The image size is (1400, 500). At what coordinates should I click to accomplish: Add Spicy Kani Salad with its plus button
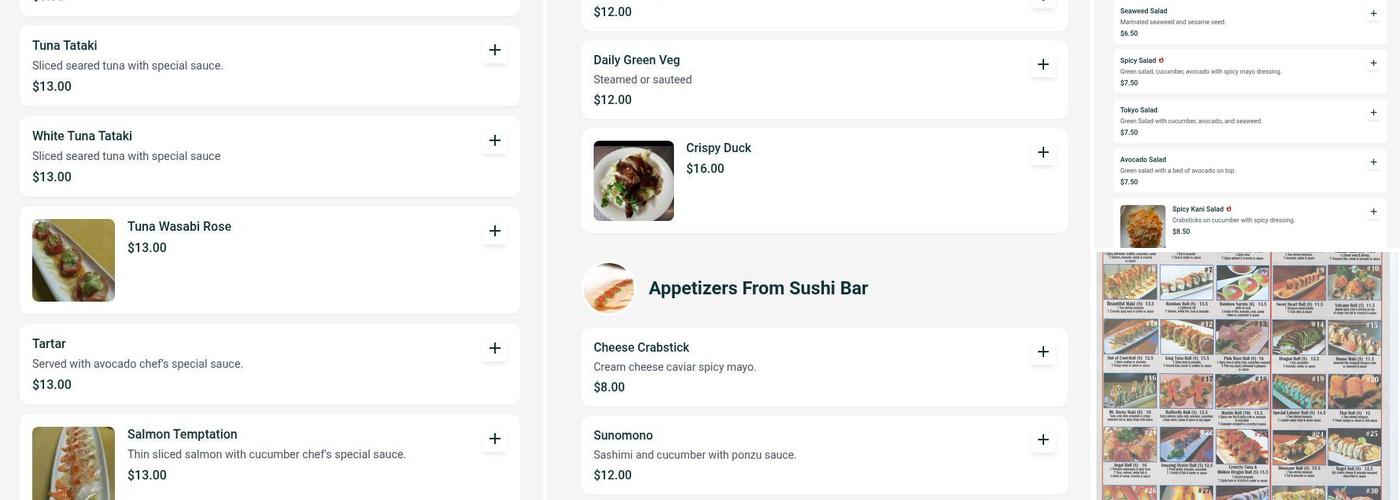point(1373,212)
